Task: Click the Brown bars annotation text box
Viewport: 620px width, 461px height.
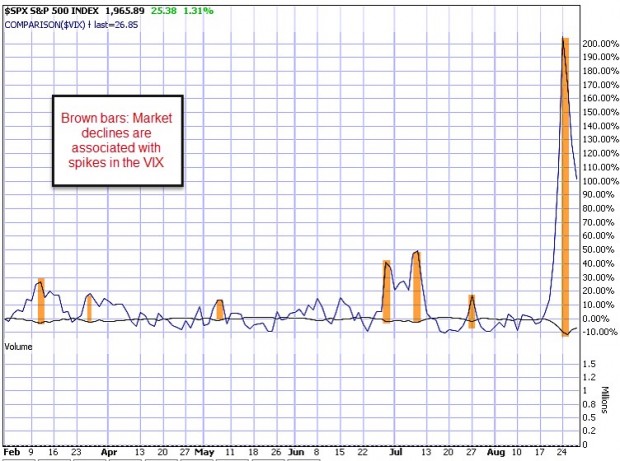Action: coord(118,140)
